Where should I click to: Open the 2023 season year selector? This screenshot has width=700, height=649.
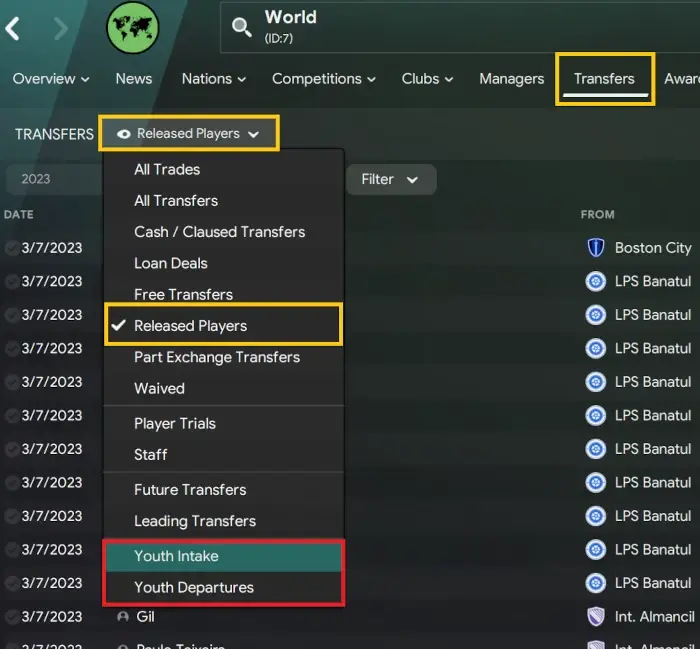[x=54, y=179]
